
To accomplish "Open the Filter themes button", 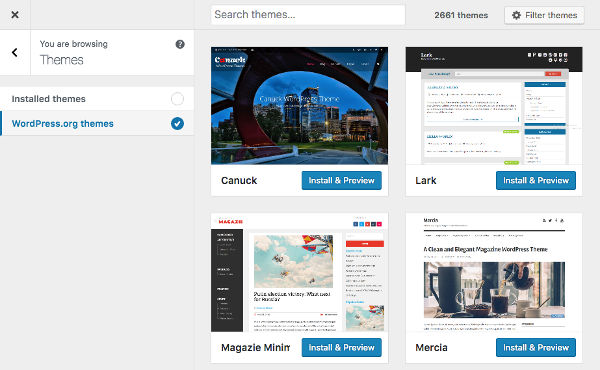I will tap(544, 15).
